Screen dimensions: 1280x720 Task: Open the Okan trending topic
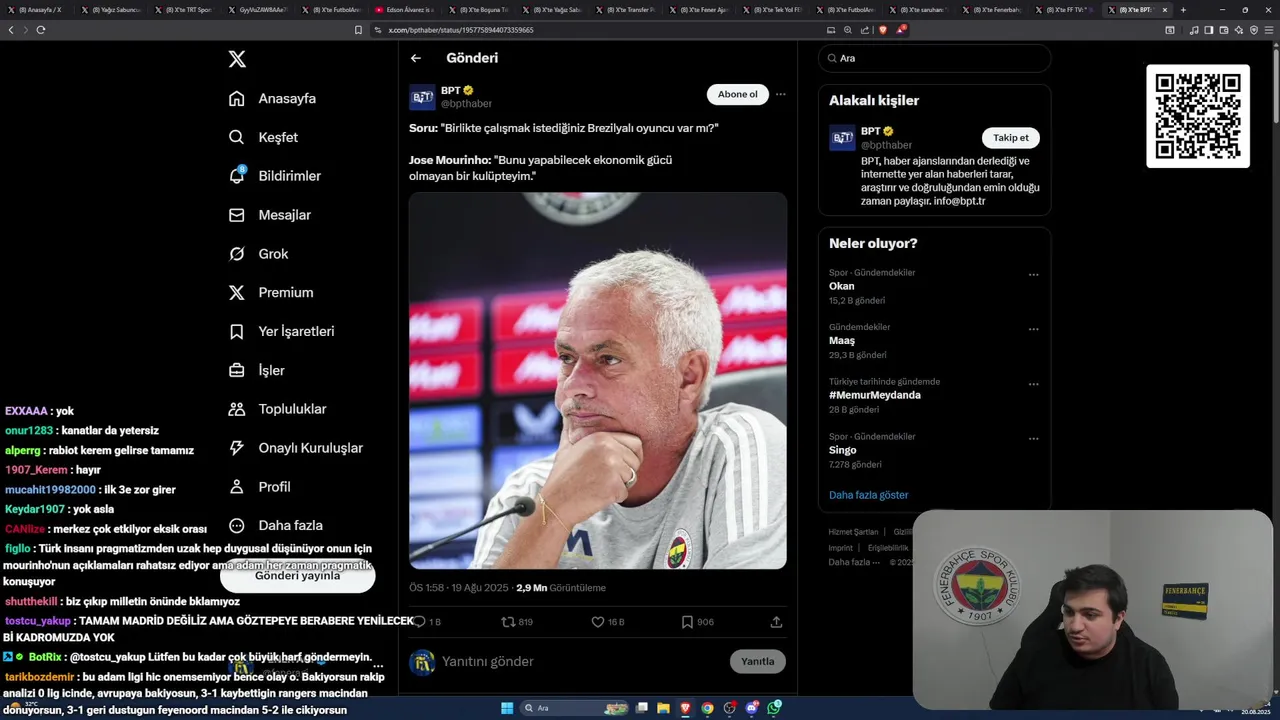[842, 286]
